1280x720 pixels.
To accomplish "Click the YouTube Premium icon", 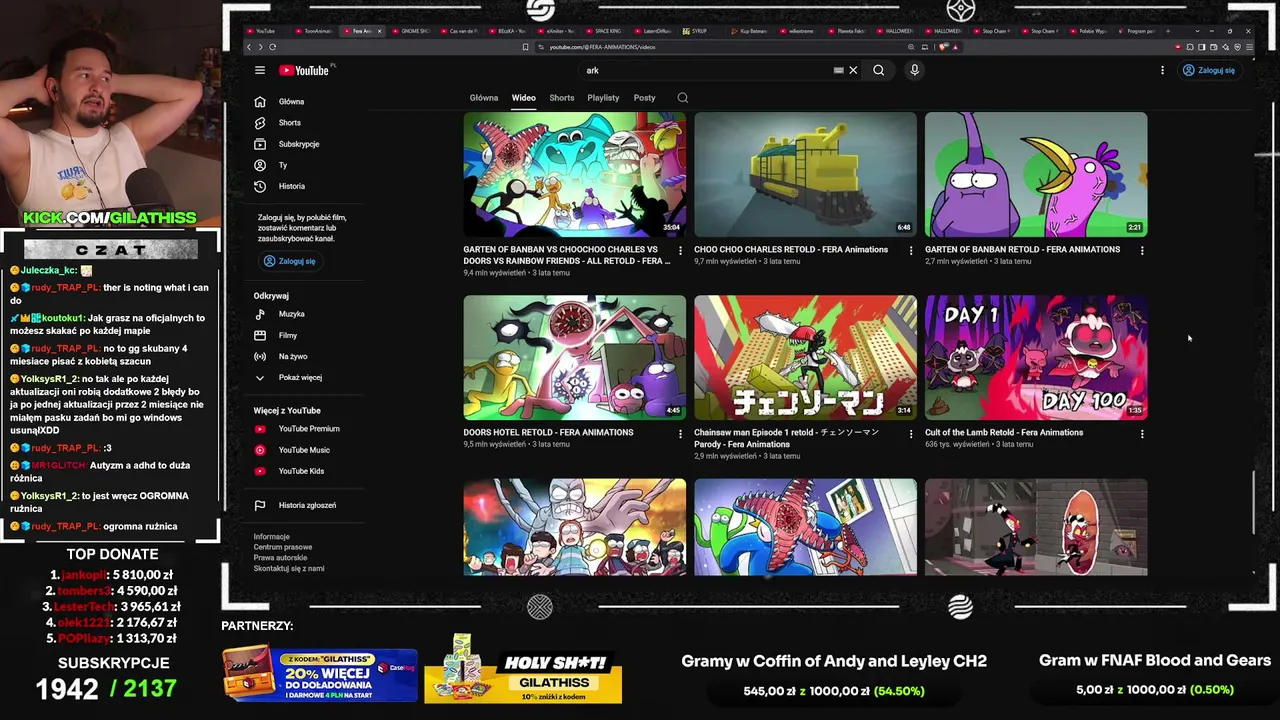I will (x=260, y=429).
